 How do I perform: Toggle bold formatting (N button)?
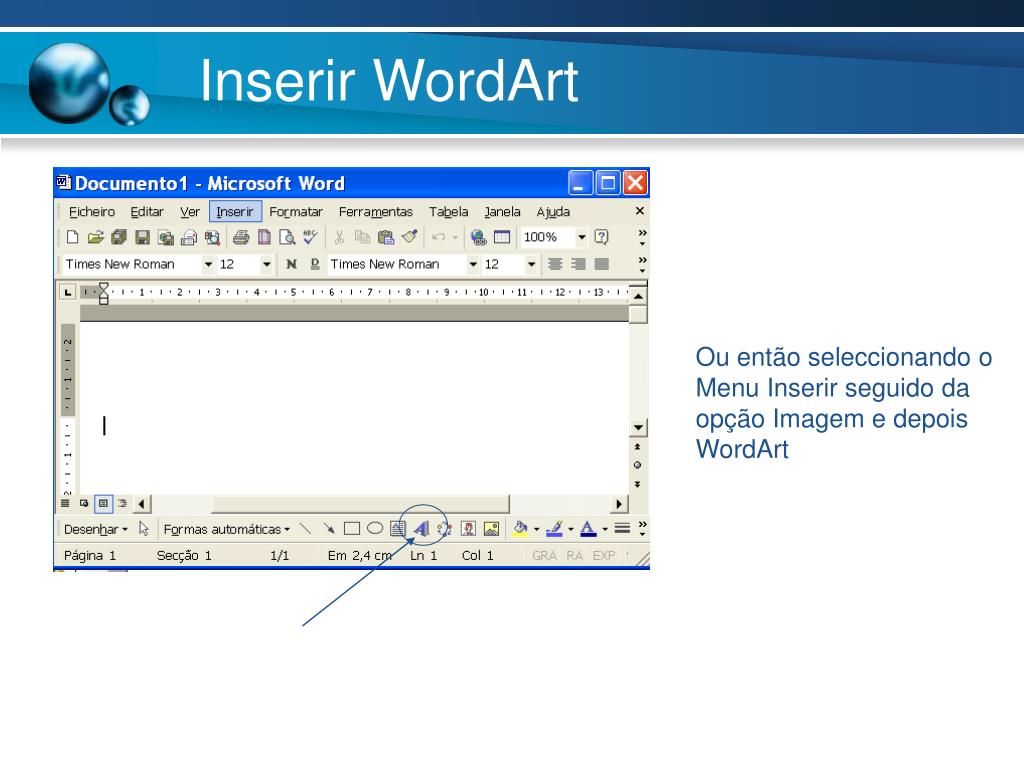pyautogui.click(x=291, y=264)
